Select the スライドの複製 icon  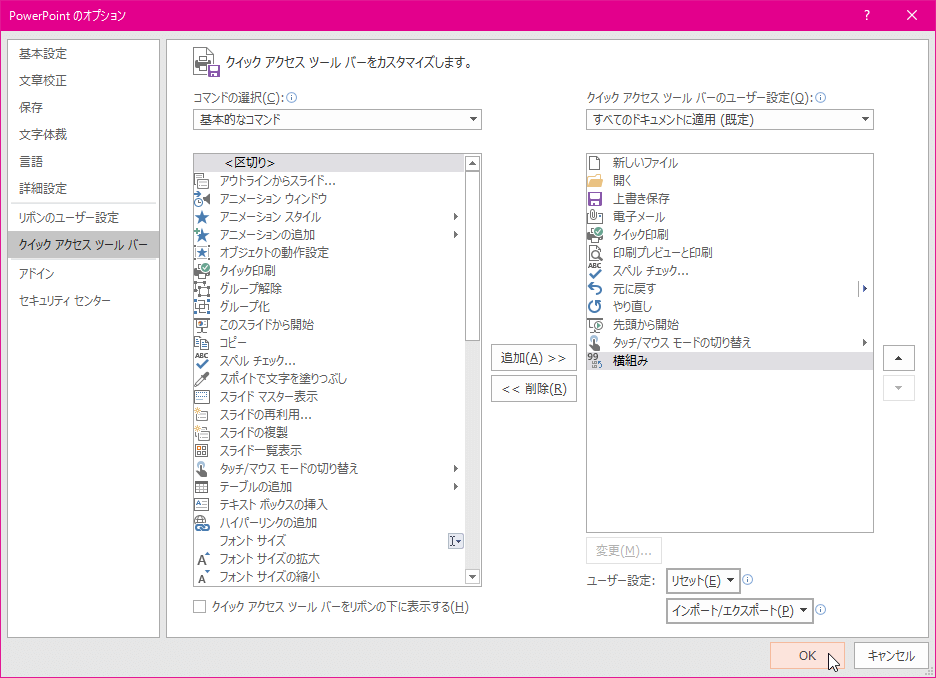[x=202, y=433]
